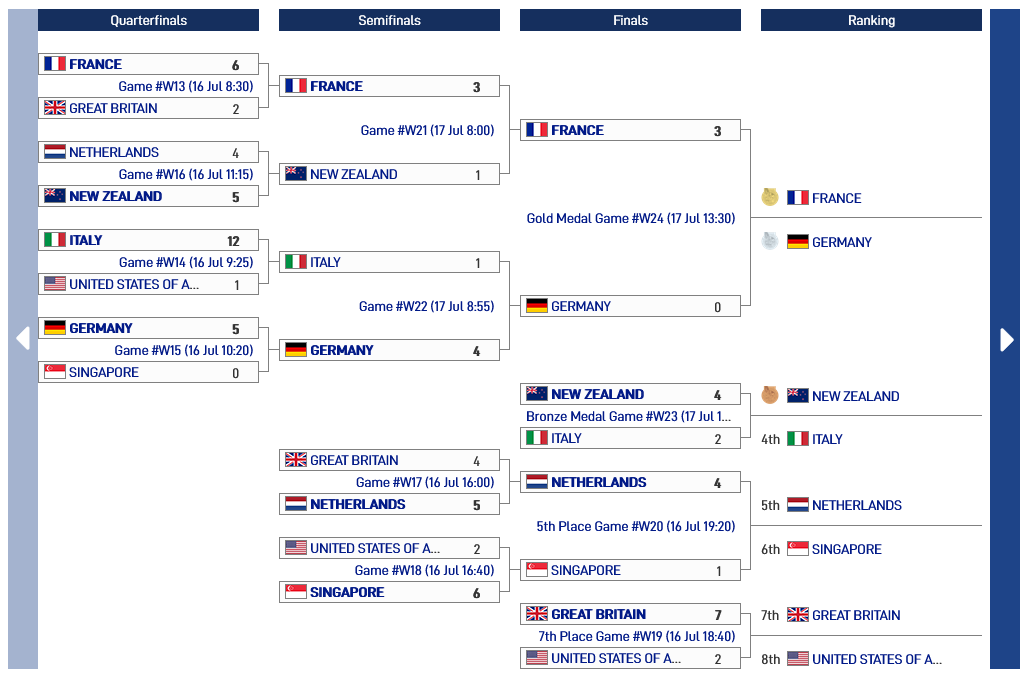Click the gold medal icon beside France
1030x675 pixels.
pyautogui.click(x=770, y=197)
